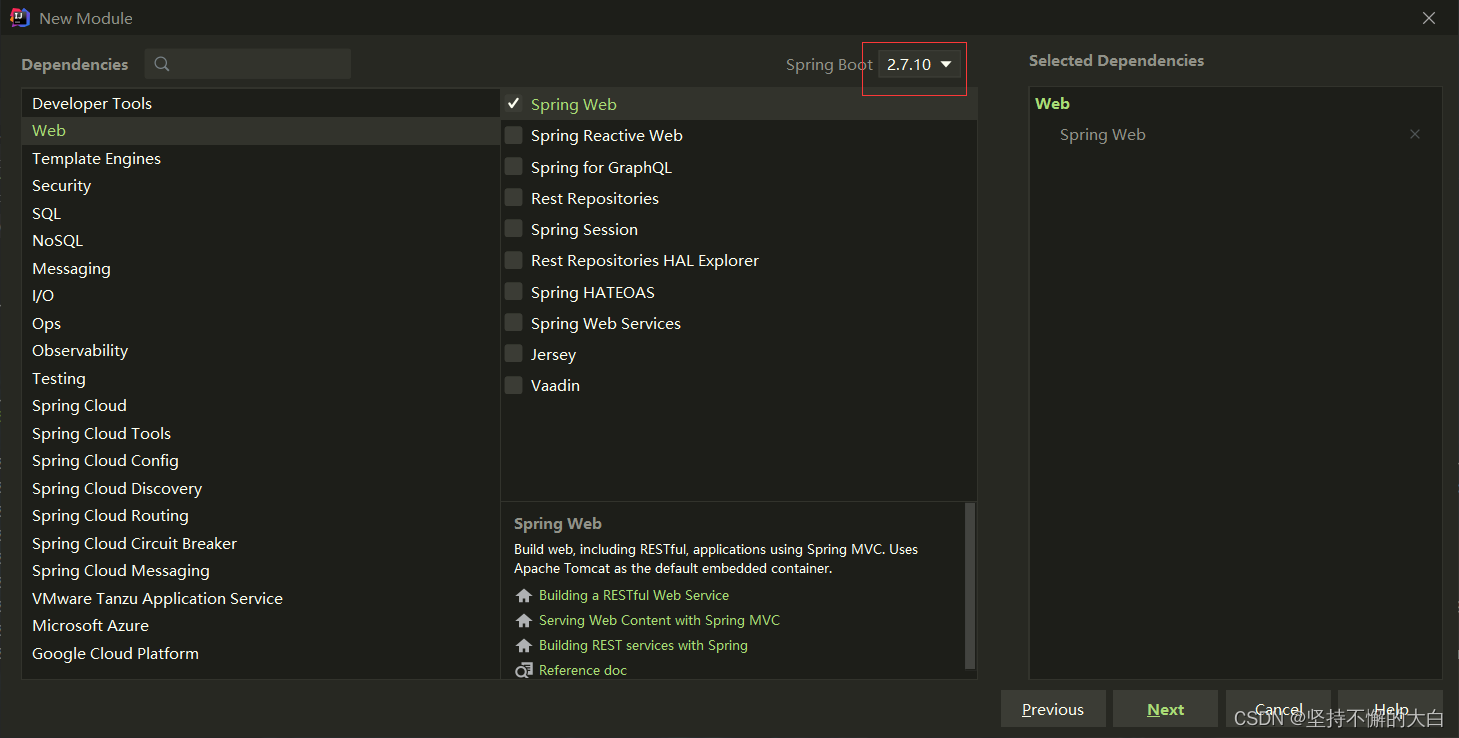Screen dimensions: 1459x738
Task: Close the New Module window
Action: [1430, 18]
